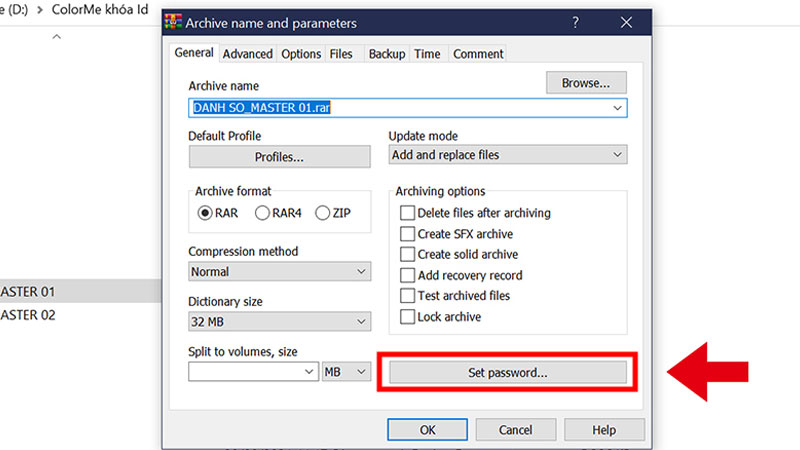Enable the Add recovery record checkbox

(x=407, y=275)
